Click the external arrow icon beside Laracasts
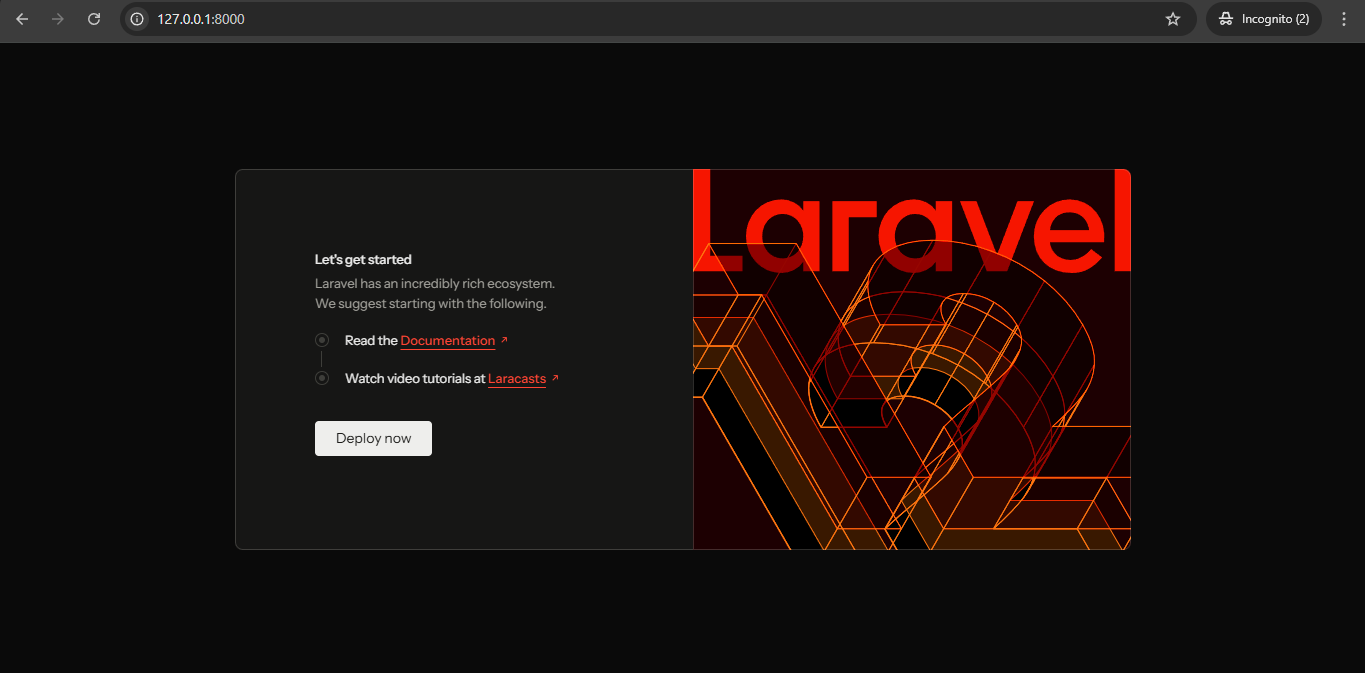This screenshot has width=1365, height=673. click(555, 378)
